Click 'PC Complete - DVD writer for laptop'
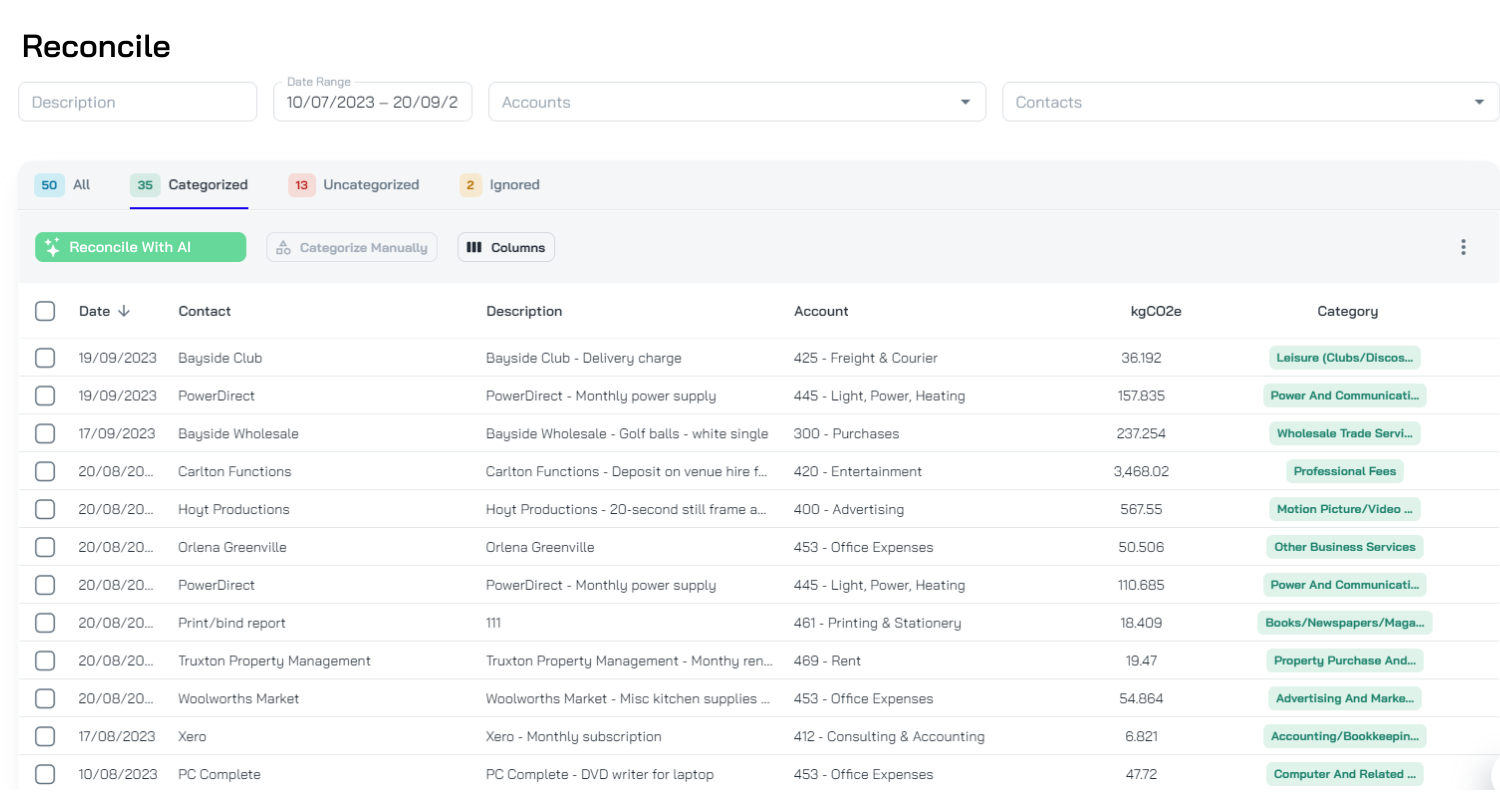This screenshot has height=800, width=1500. click(600, 774)
